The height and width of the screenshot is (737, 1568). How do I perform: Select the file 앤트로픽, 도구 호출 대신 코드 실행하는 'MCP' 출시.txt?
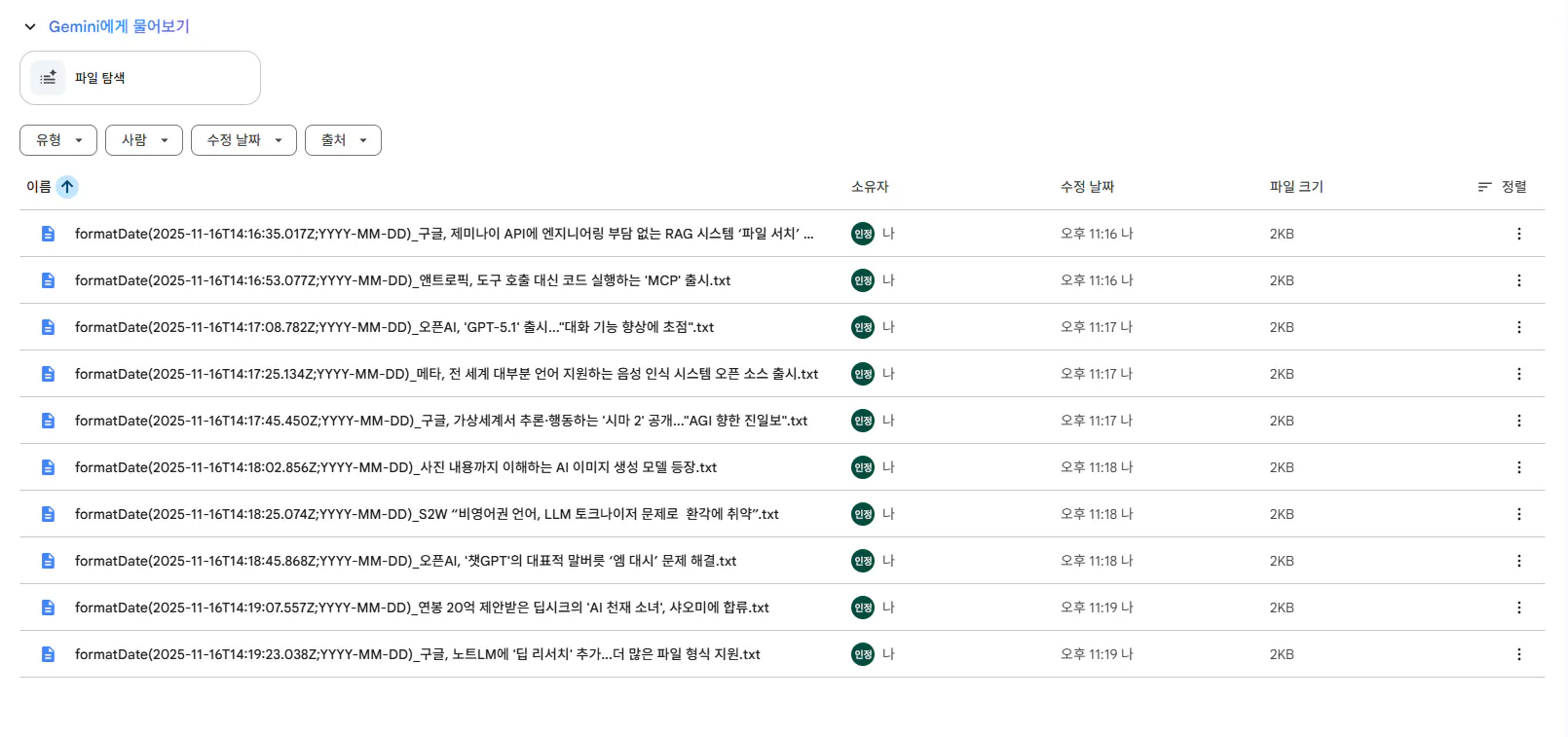(402, 280)
